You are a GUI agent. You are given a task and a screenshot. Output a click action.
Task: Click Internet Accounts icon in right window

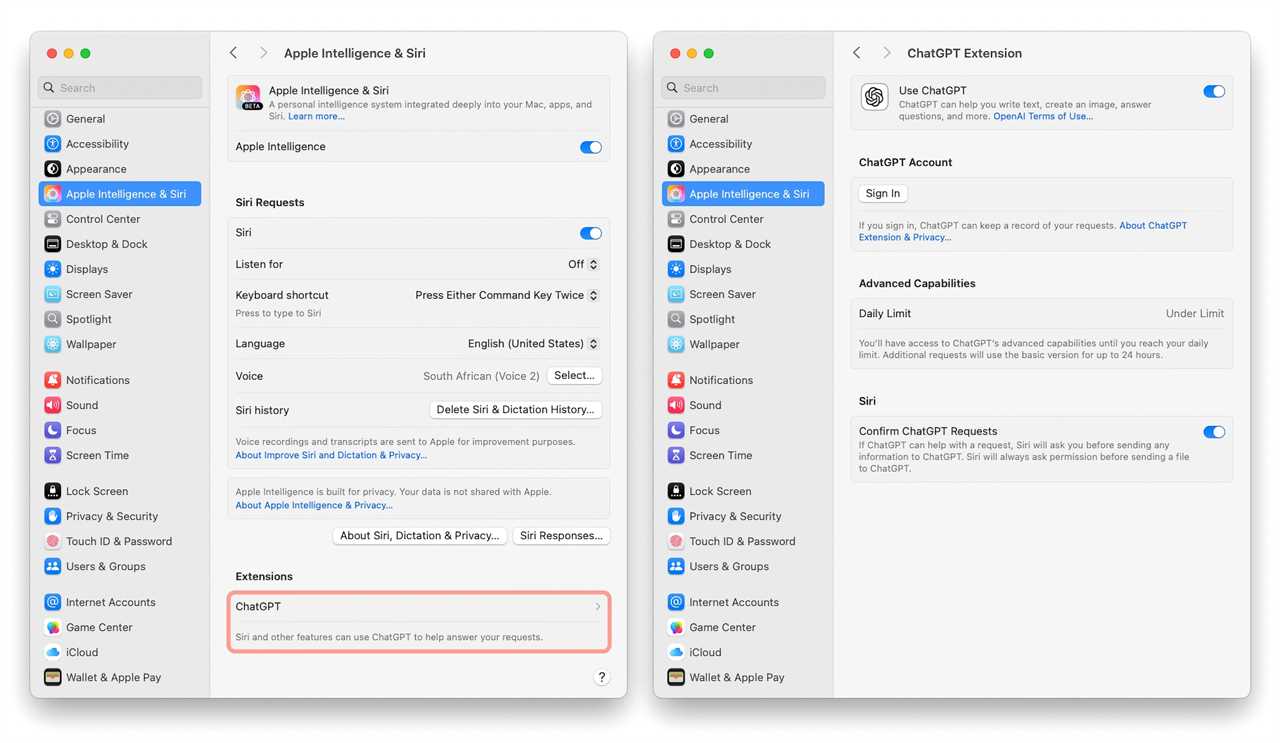coord(676,602)
